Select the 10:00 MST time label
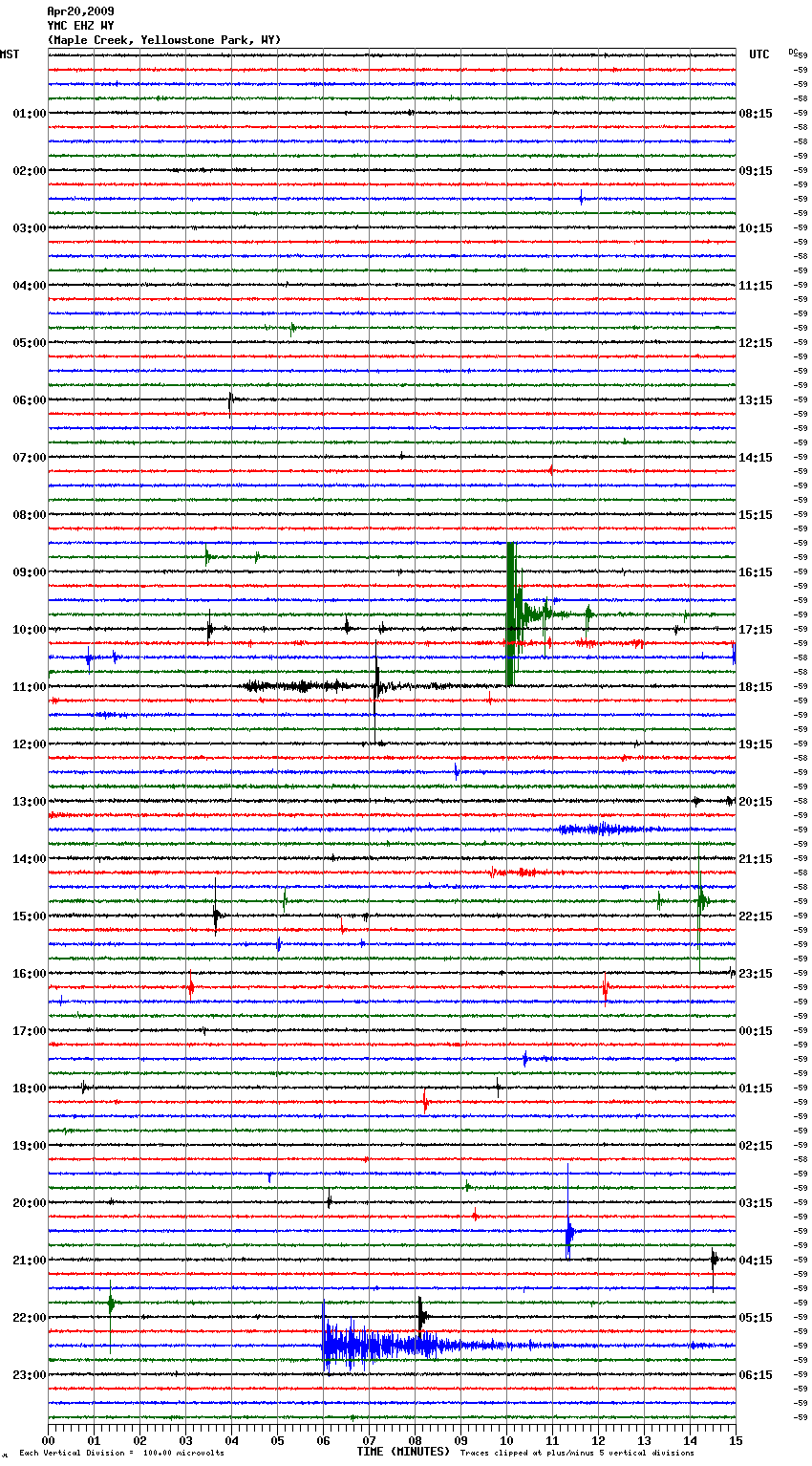Screen dimensions: 812x1466 point(30,630)
